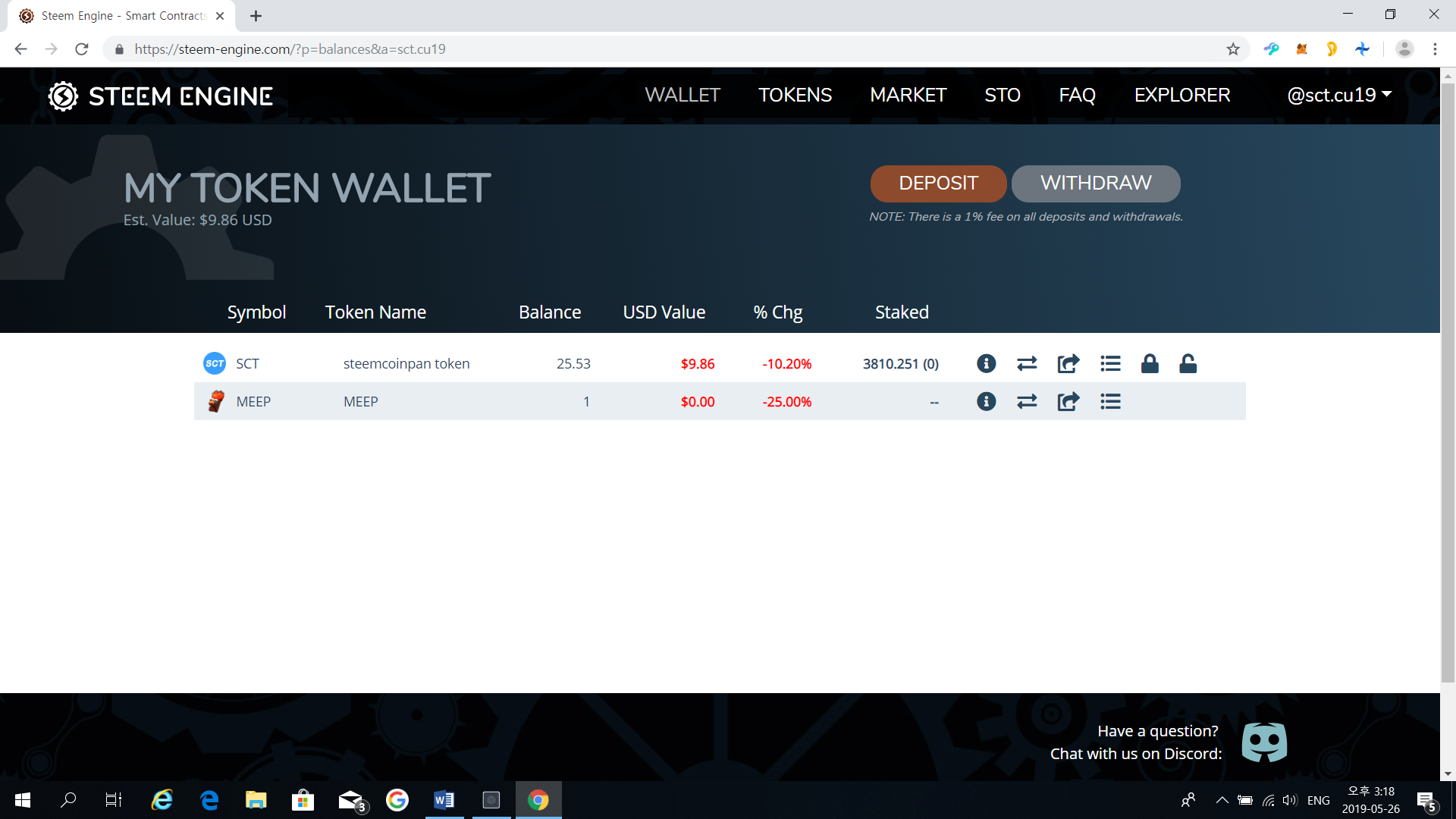Open Windows taskbar search
The height and width of the screenshot is (819, 1456).
click(68, 800)
